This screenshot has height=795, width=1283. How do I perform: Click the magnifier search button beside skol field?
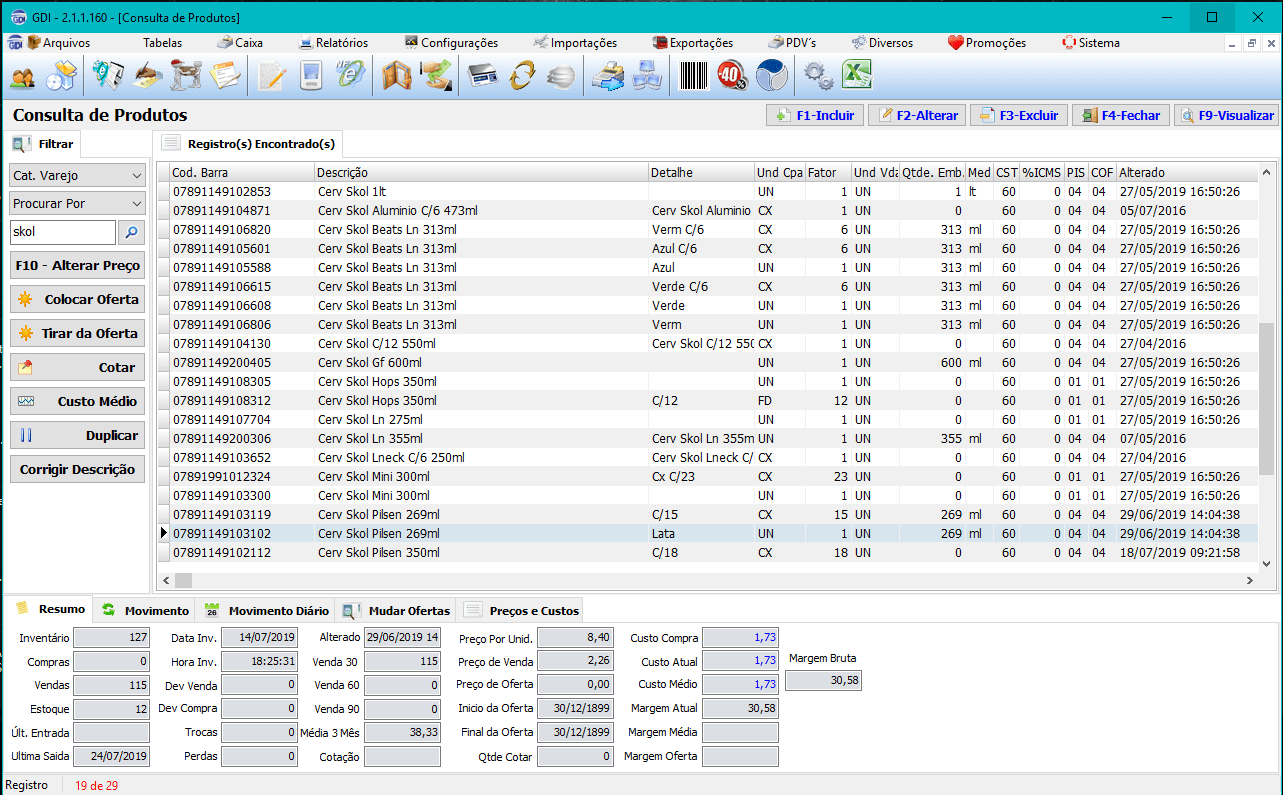131,233
